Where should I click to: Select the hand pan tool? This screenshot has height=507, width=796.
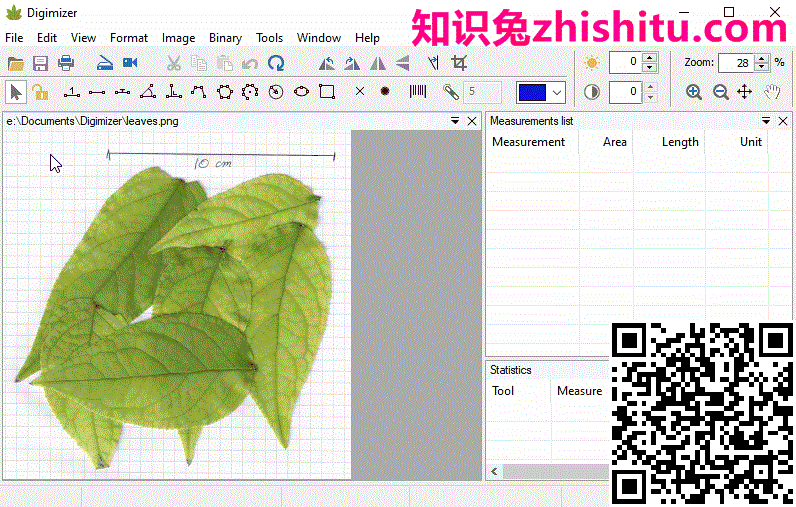[772, 92]
